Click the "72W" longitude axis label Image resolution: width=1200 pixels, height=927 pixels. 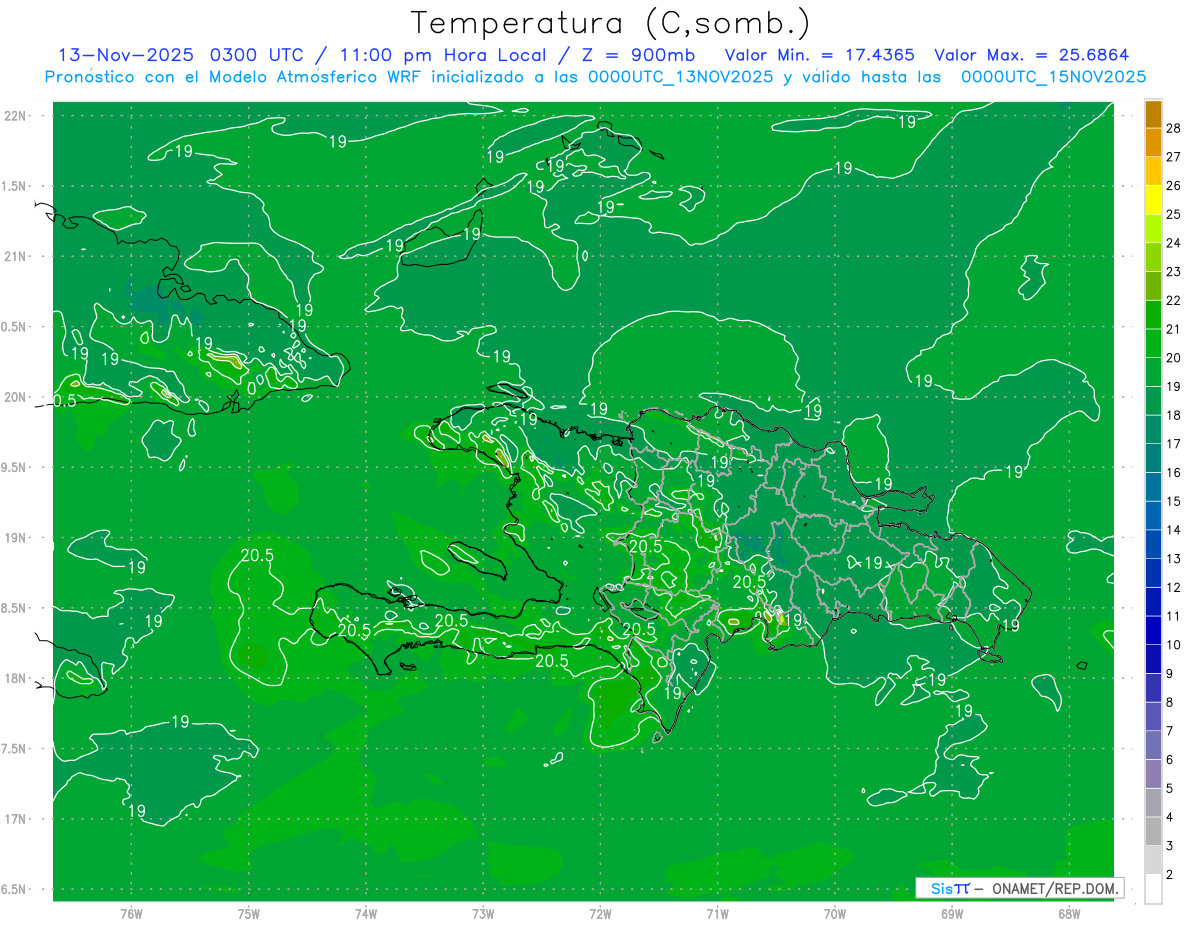[600, 914]
